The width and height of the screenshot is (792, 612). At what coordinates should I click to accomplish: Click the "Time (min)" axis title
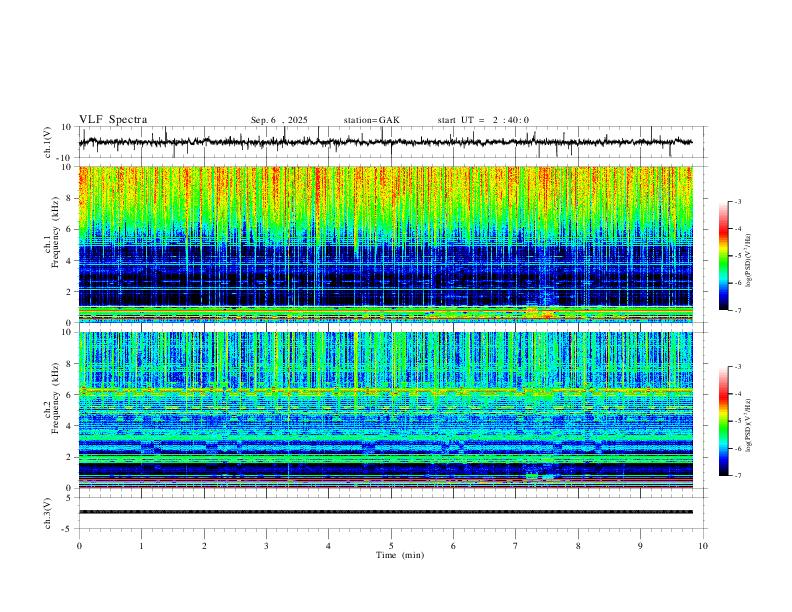[400, 555]
